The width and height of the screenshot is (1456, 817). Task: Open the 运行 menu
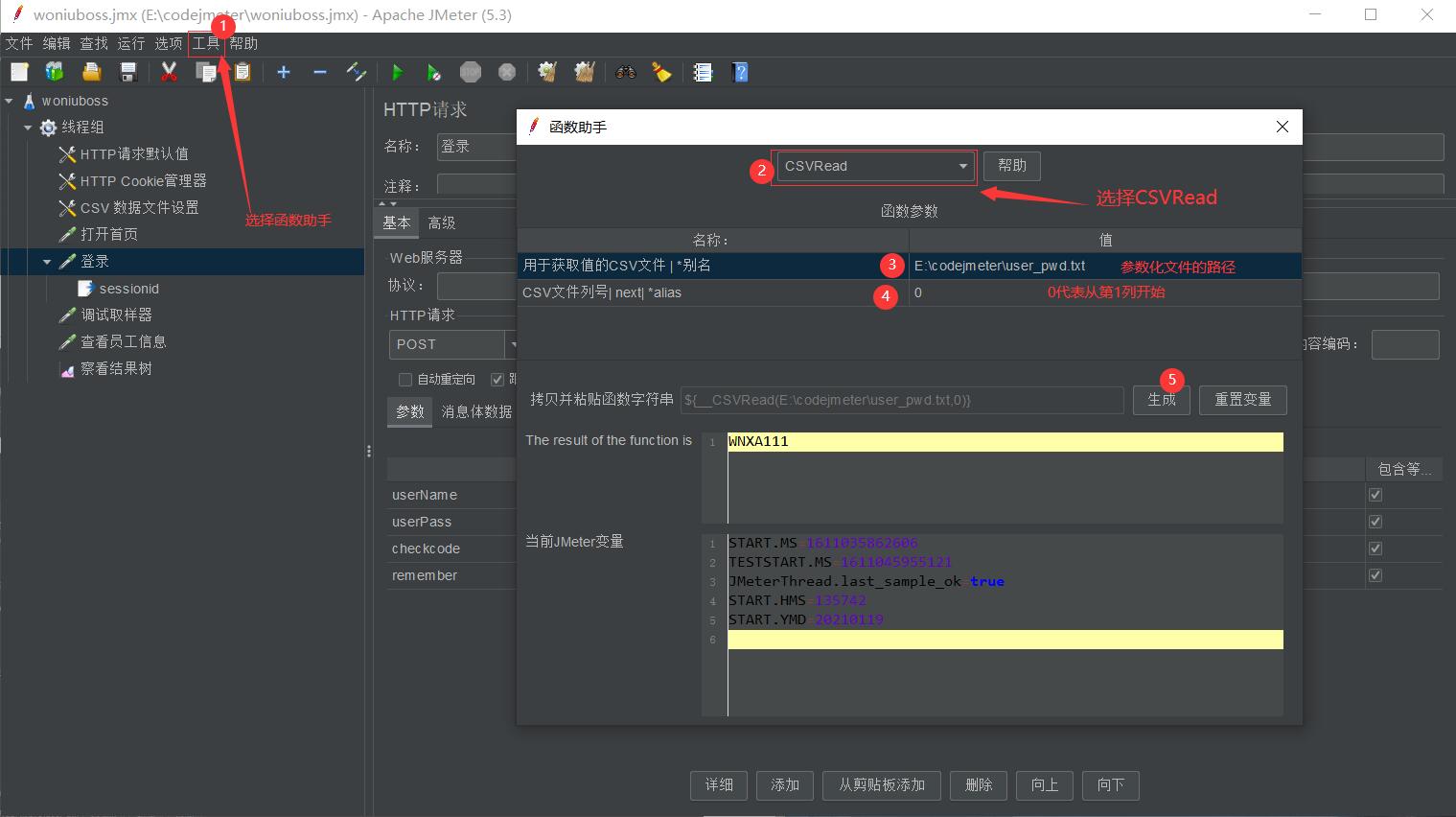click(131, 43)
